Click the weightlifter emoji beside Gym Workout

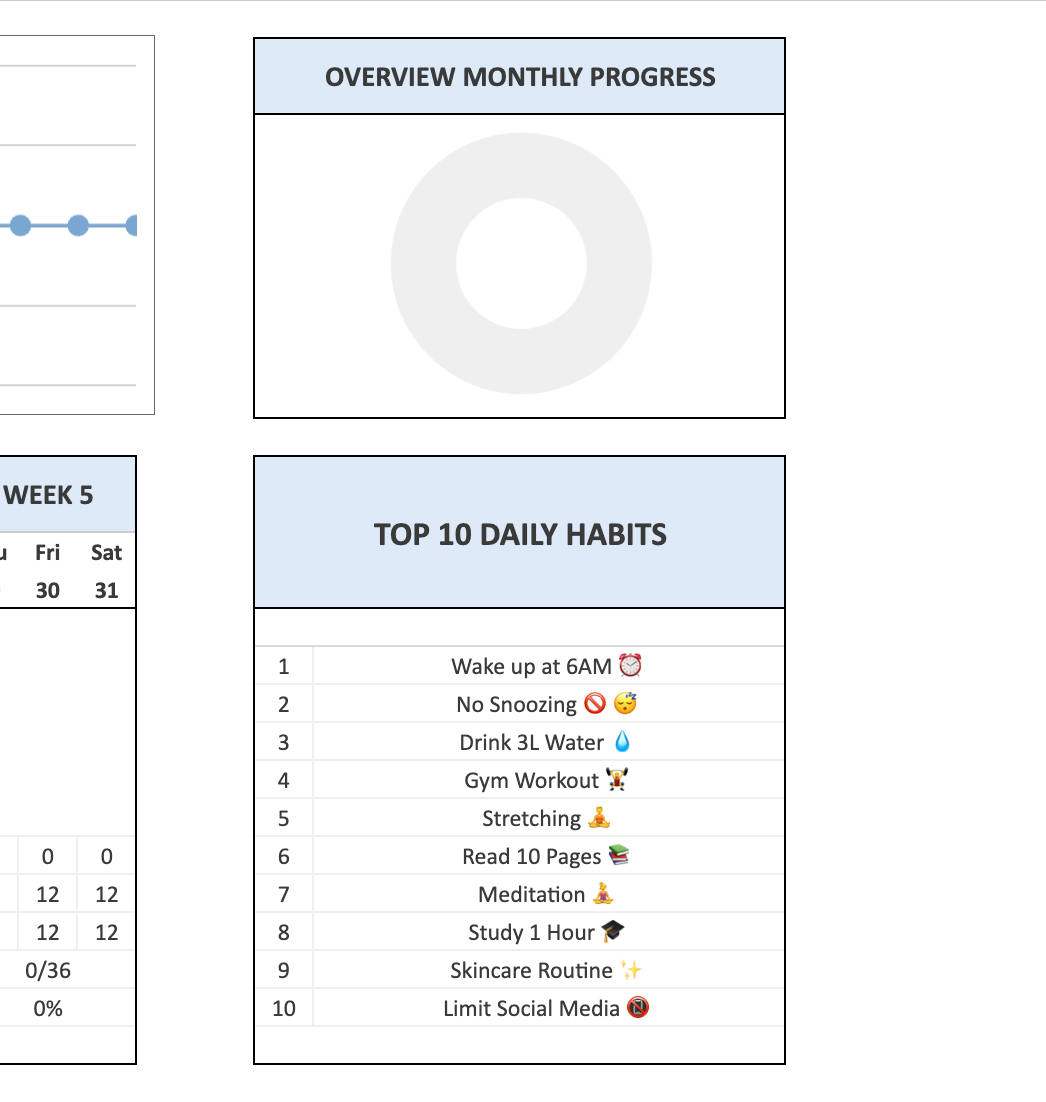coord(616,780)
